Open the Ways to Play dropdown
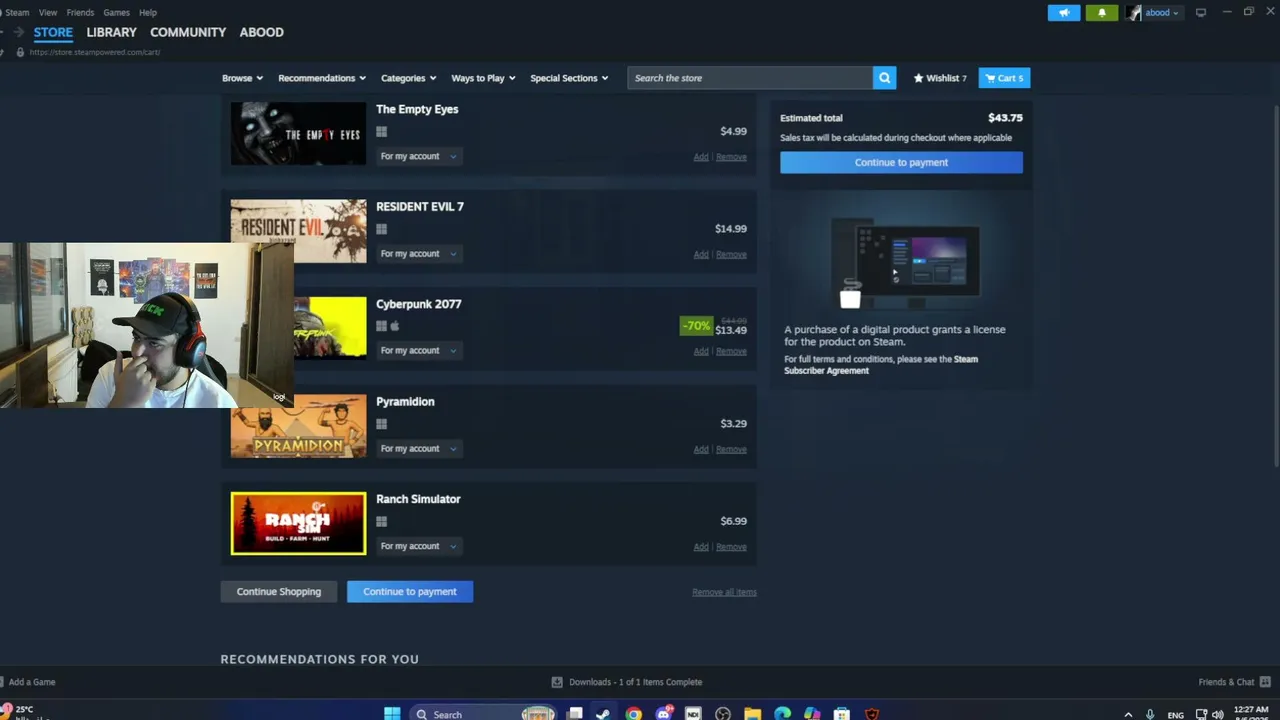This screenshot has width=1280, height=720. 483,78
